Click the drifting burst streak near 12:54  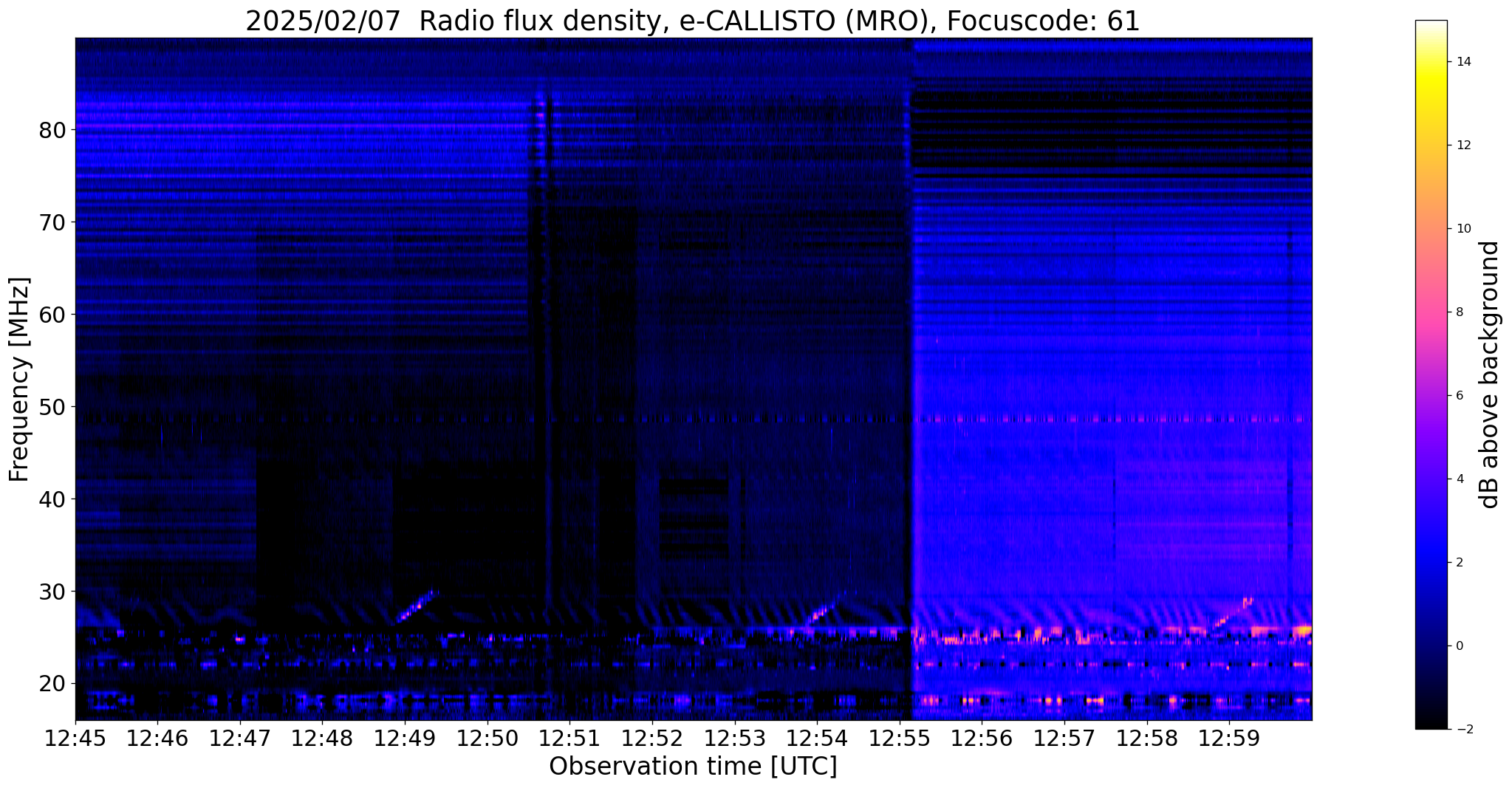826,608
